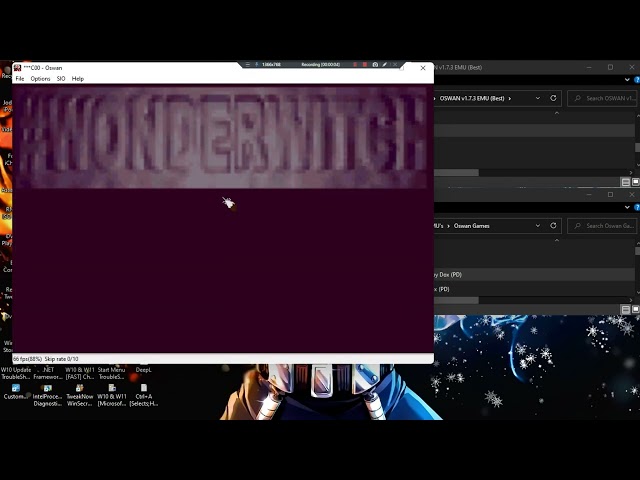This screenshot has height=480, width=640.
Task: Expand ribbon chevron in OSWAN v1.7.3 window
Action: 627,80
